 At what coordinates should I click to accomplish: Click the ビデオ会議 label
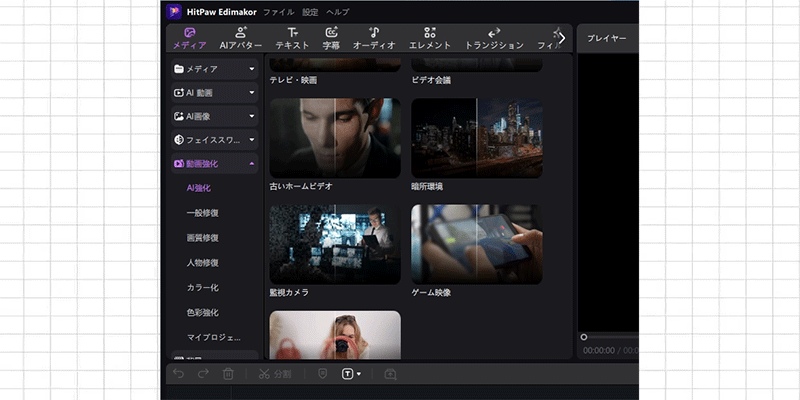click(431, 80)
